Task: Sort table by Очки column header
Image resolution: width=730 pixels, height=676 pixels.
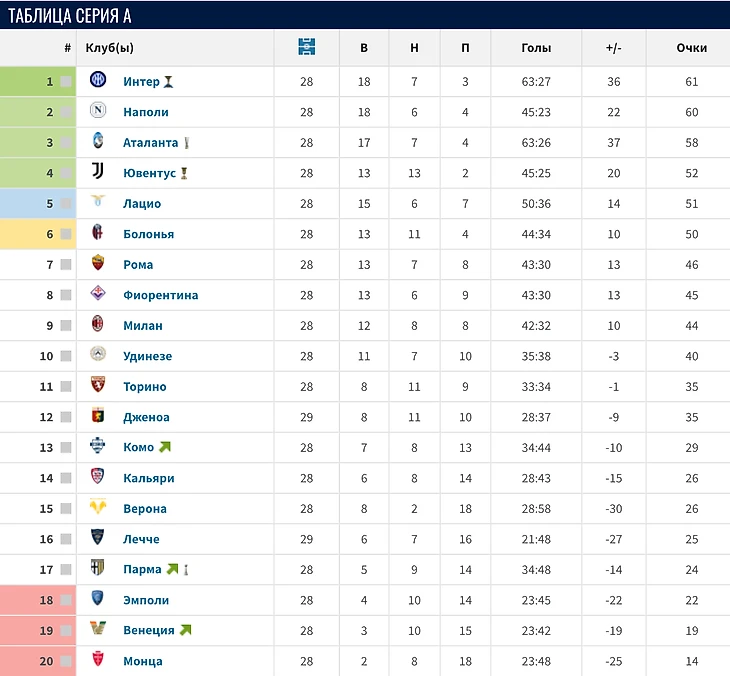Action: 691,47
